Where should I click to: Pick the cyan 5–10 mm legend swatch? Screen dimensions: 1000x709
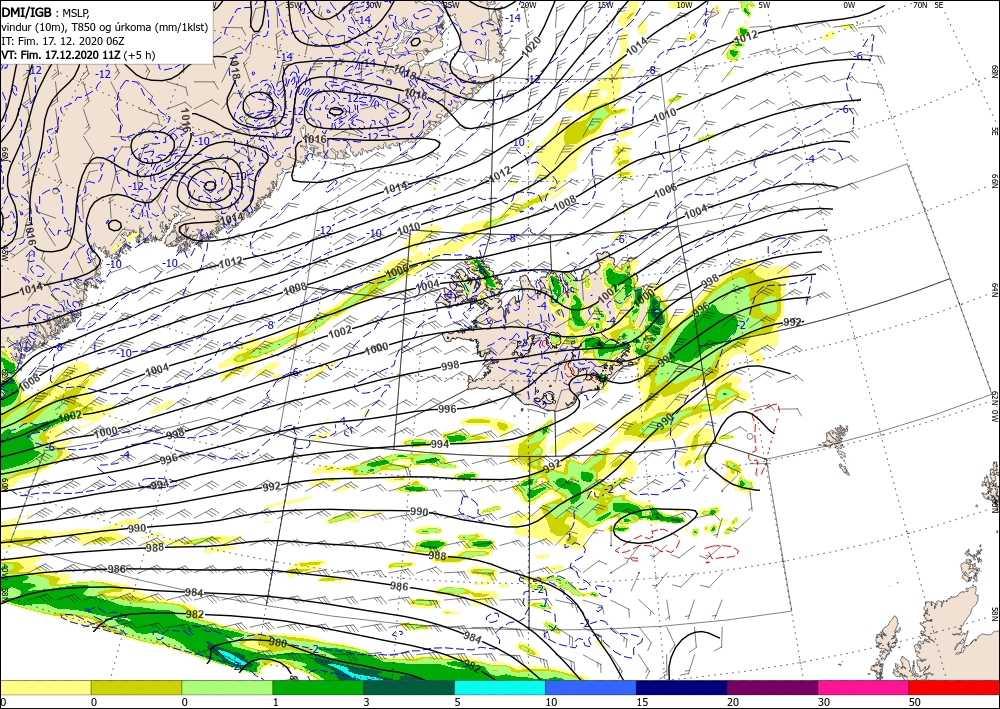tap(500, 687)
